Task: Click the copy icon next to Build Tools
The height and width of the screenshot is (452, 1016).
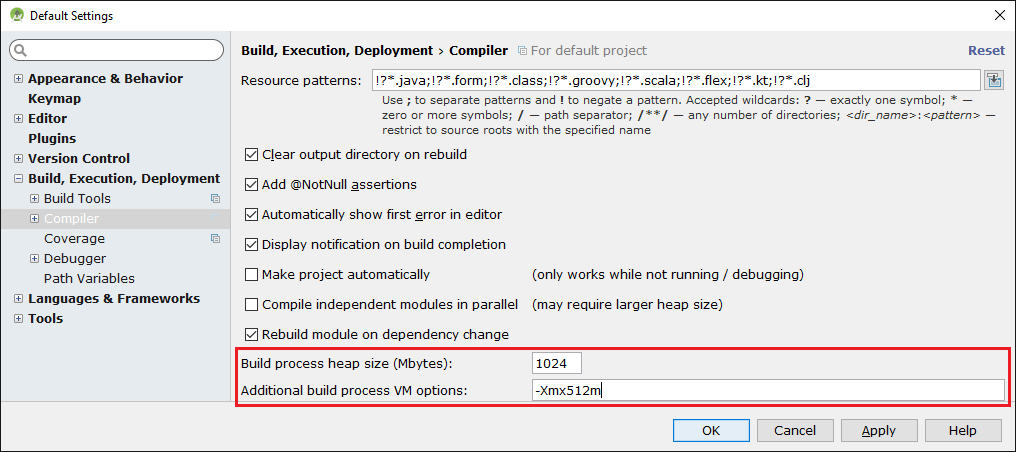Action: pyautogui.click(x=215, y=199)
